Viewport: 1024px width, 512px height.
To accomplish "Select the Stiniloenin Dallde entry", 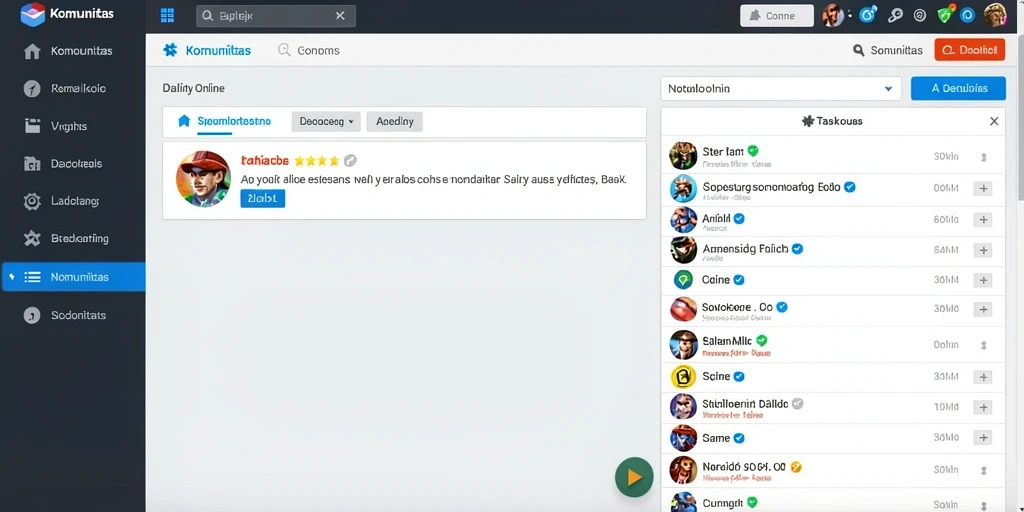I will [833, 408].
